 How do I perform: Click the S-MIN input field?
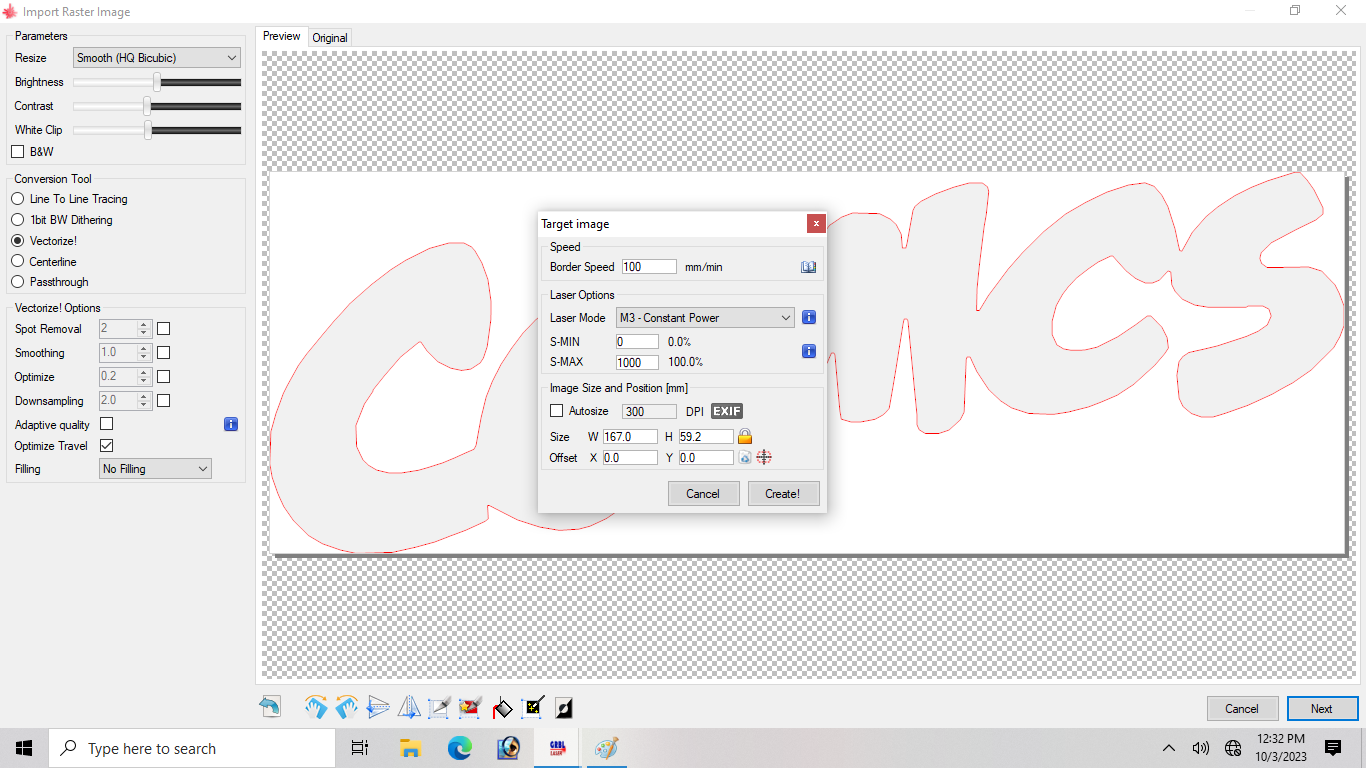point(637,342)
